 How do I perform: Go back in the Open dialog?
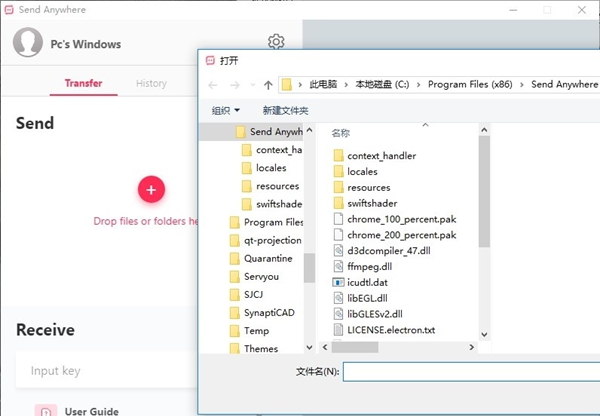click(x=213, y=85)
